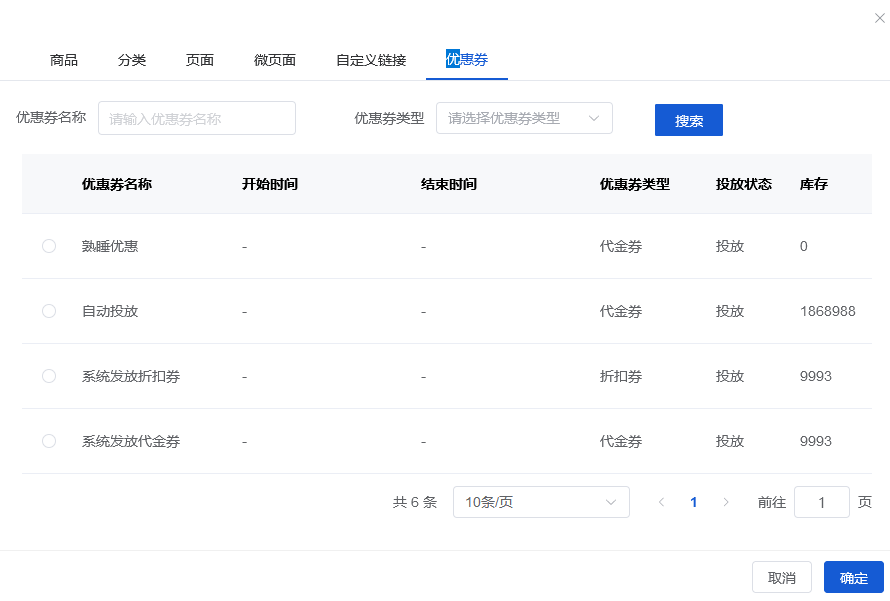The height and width of the screenshot is (601, 890).
Task: Switch to the 商品 tab
Action: click(64, 60)
